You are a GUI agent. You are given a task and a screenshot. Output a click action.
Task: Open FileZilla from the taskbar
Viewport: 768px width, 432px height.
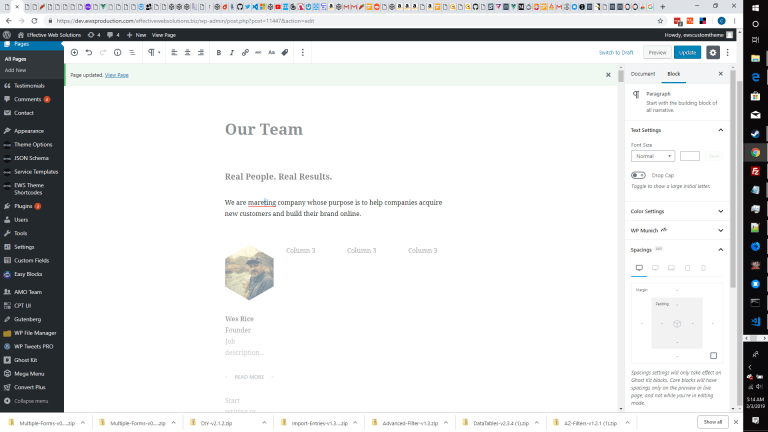pyautogui.click(x=755, y=171)
